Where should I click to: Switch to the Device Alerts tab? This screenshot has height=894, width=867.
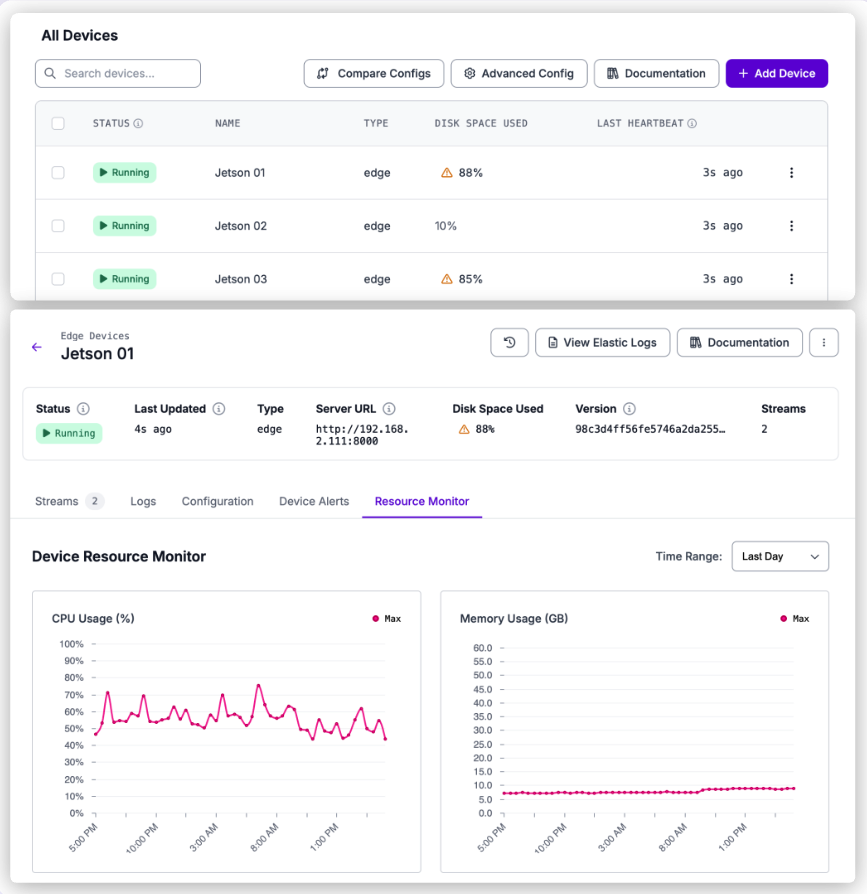[314, 501]
